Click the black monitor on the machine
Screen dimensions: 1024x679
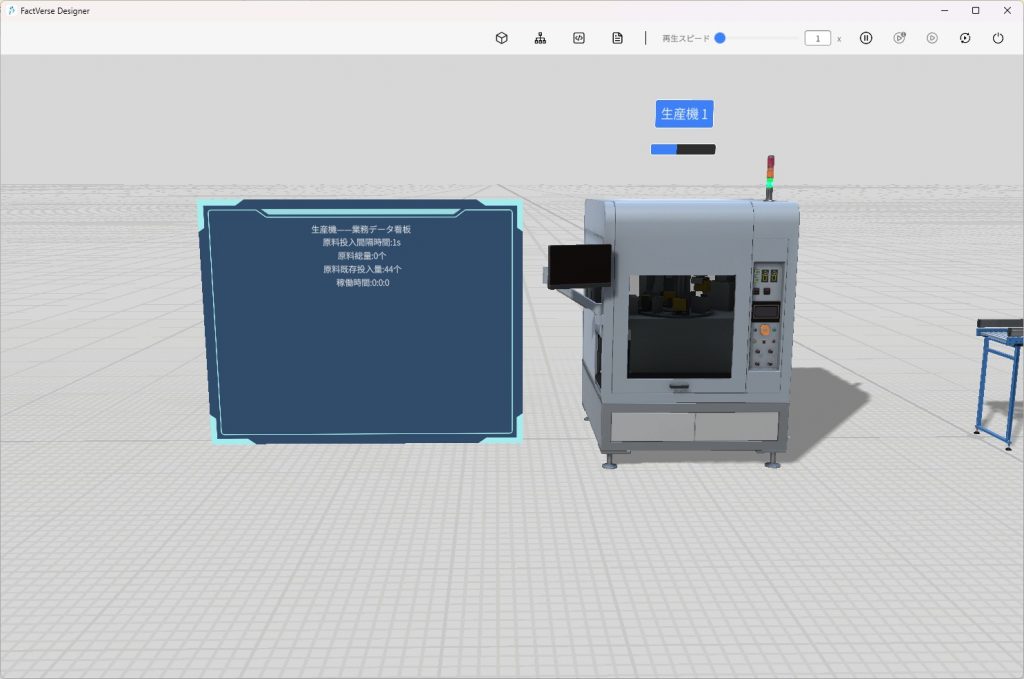(x=580, y=266)
